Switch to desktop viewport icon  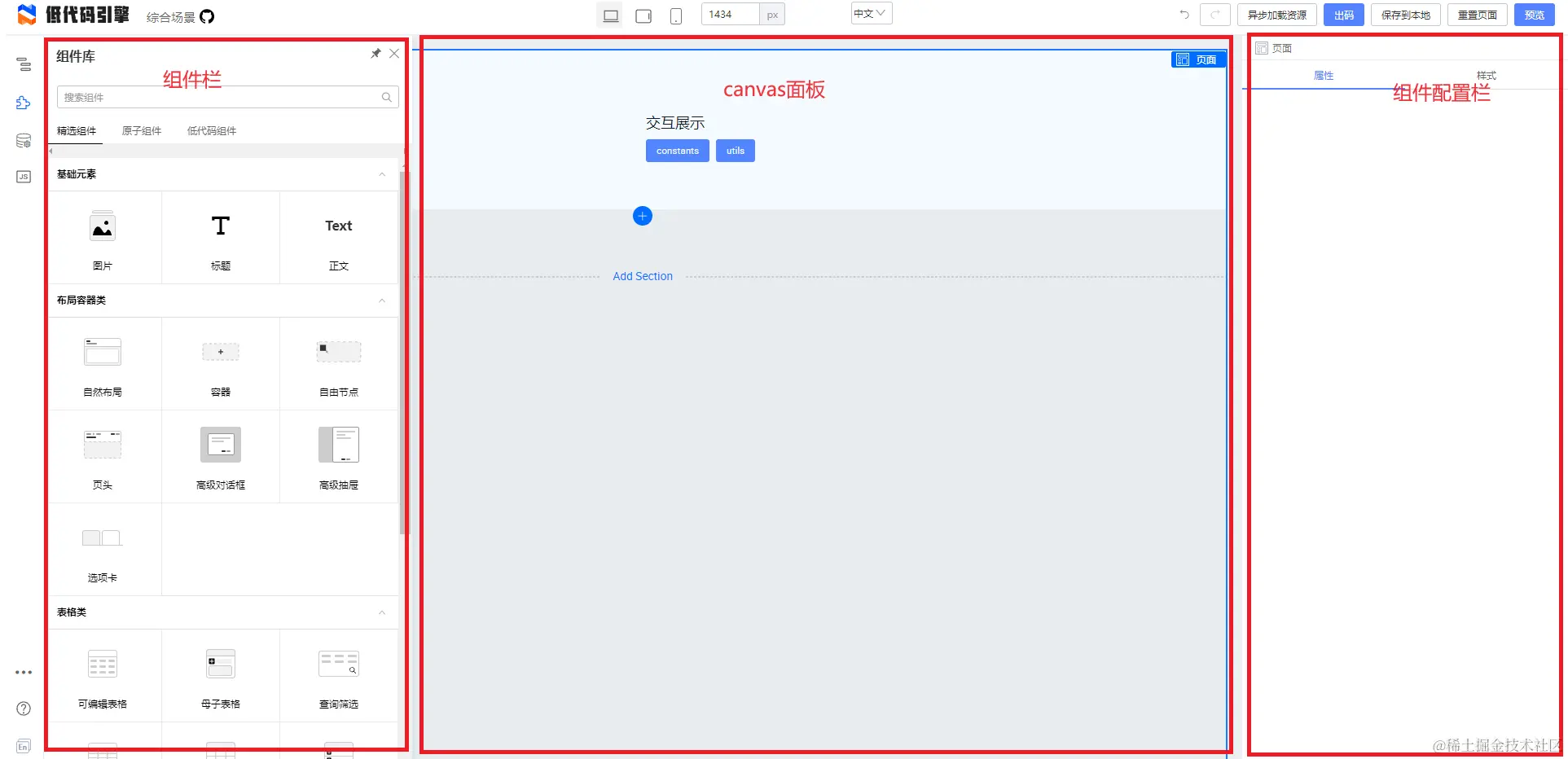610,15
